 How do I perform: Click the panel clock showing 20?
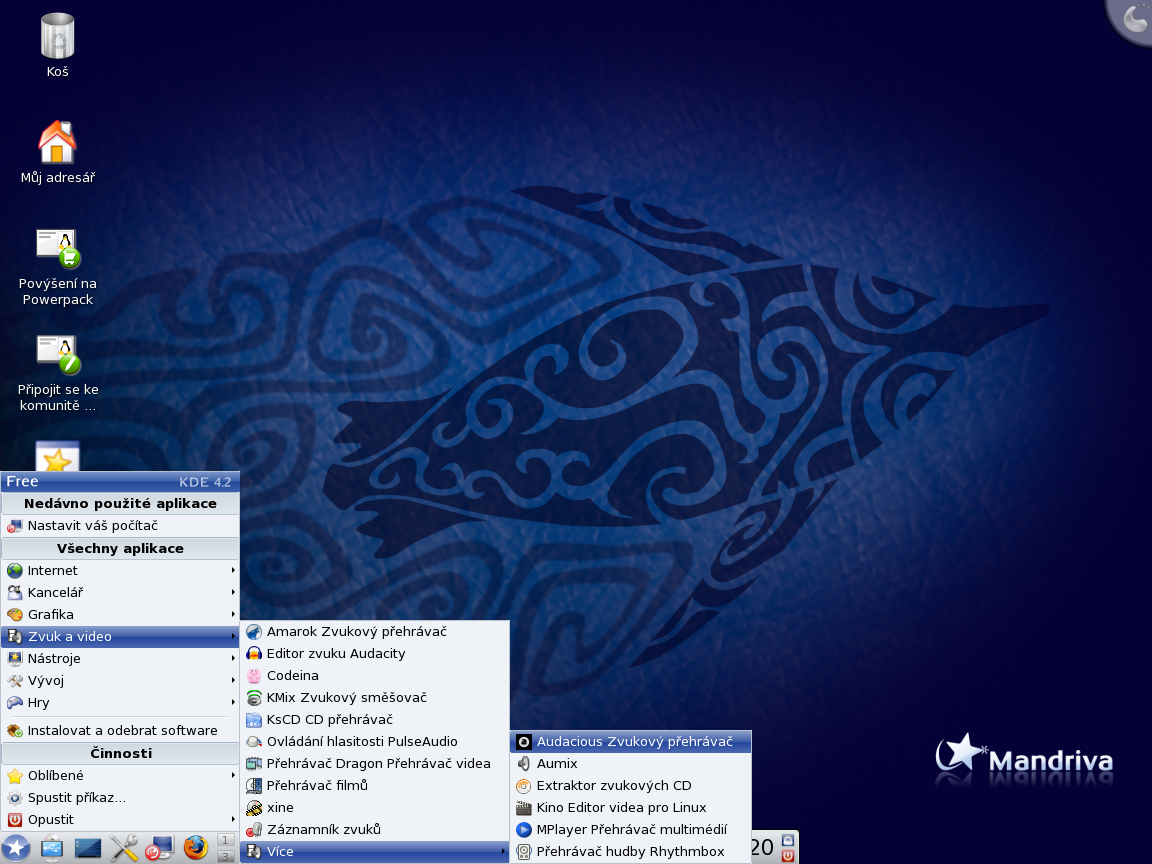tap(763, 848)
